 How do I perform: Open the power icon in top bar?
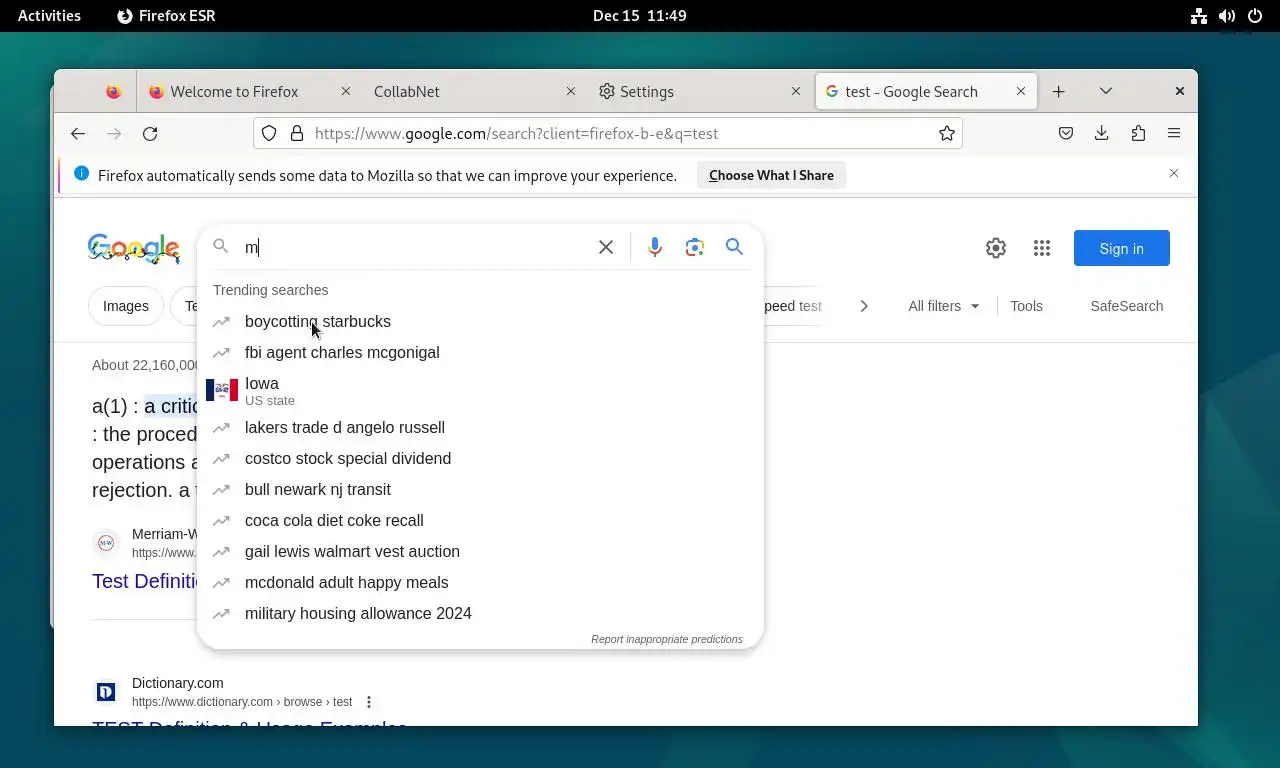(1255, 16)
